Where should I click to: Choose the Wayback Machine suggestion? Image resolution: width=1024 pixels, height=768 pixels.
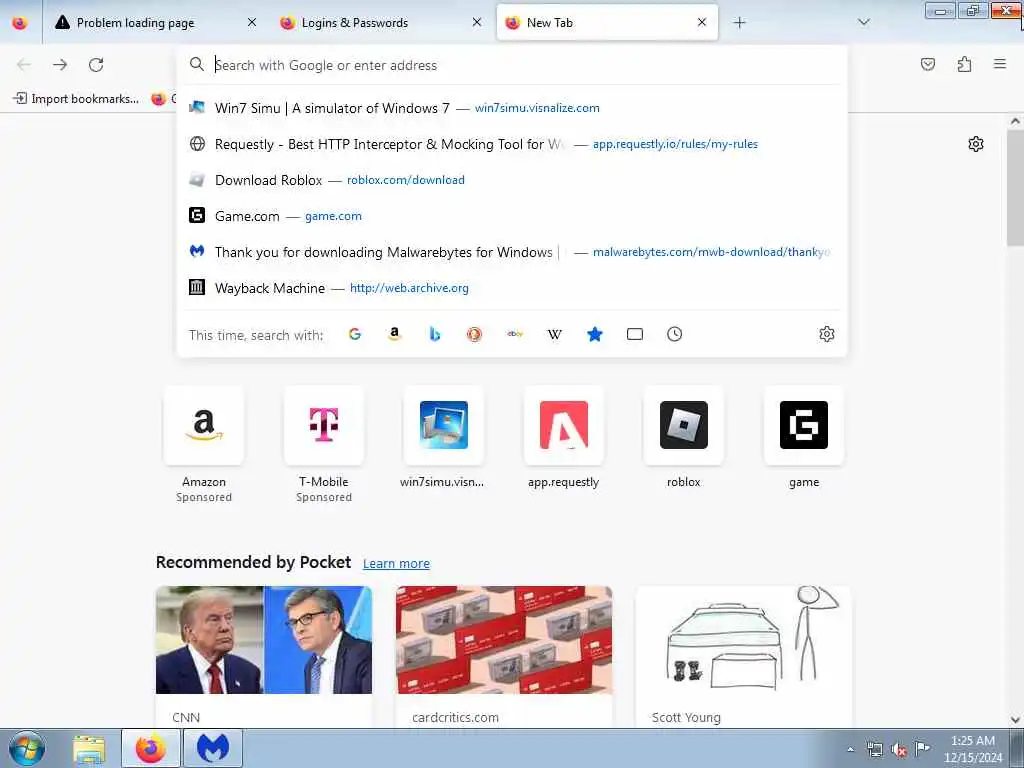click(513, 288)
